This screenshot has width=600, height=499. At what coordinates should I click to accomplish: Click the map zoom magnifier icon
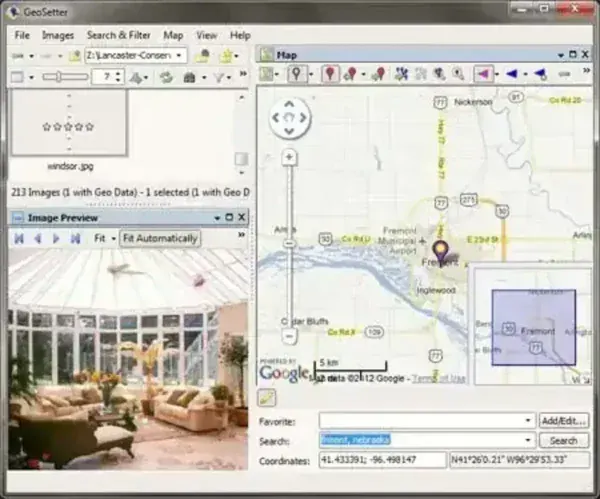(458, 74)
